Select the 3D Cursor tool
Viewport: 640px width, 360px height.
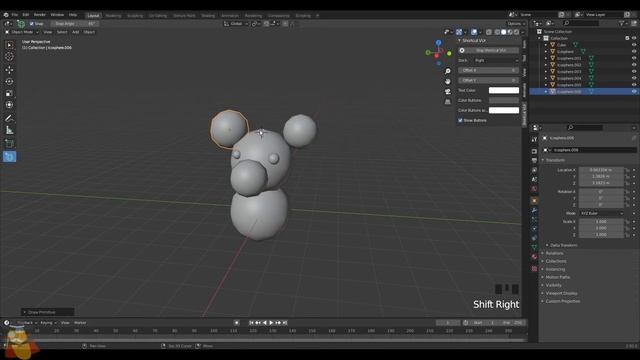pyautogui.click(x=9, y=57)
